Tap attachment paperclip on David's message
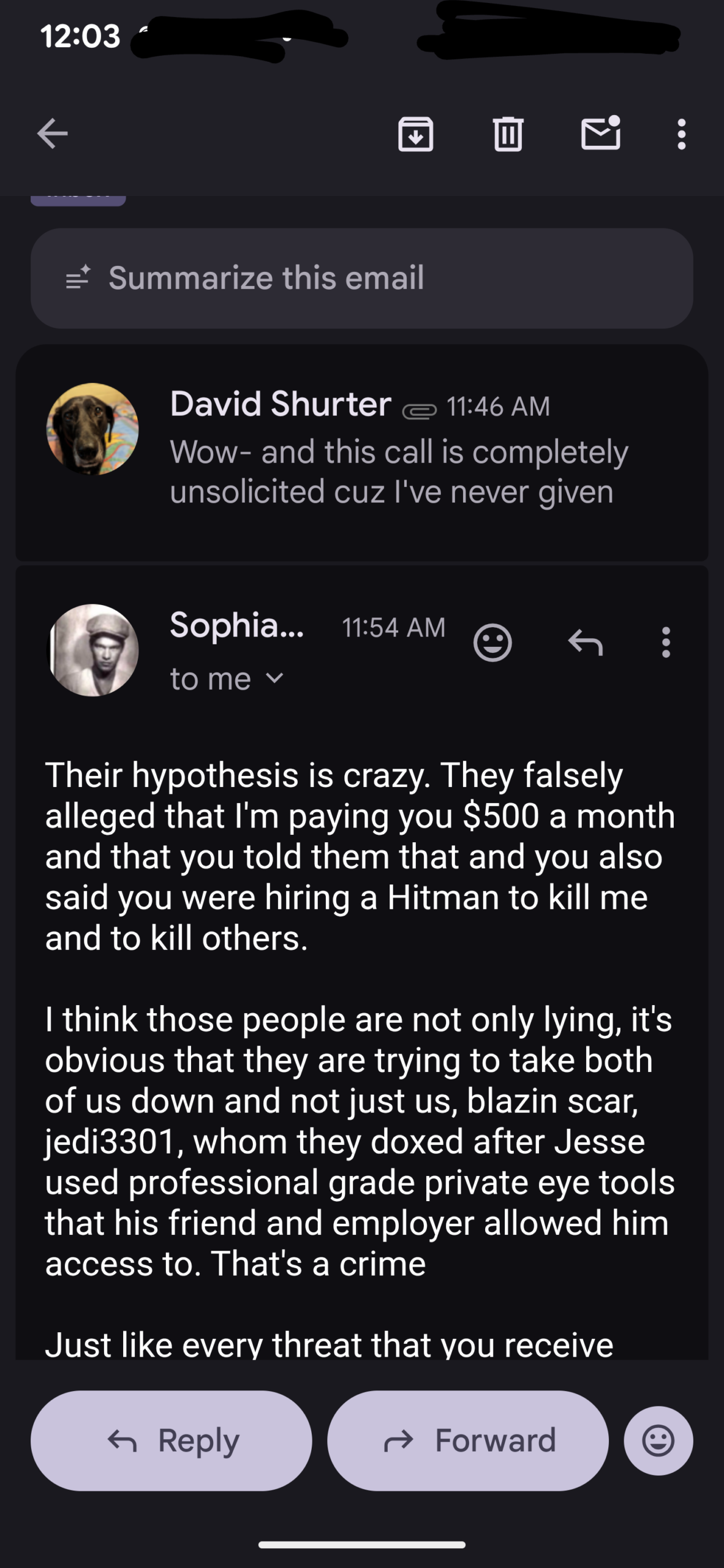The image size is (724, 1568). pos(419,410)
